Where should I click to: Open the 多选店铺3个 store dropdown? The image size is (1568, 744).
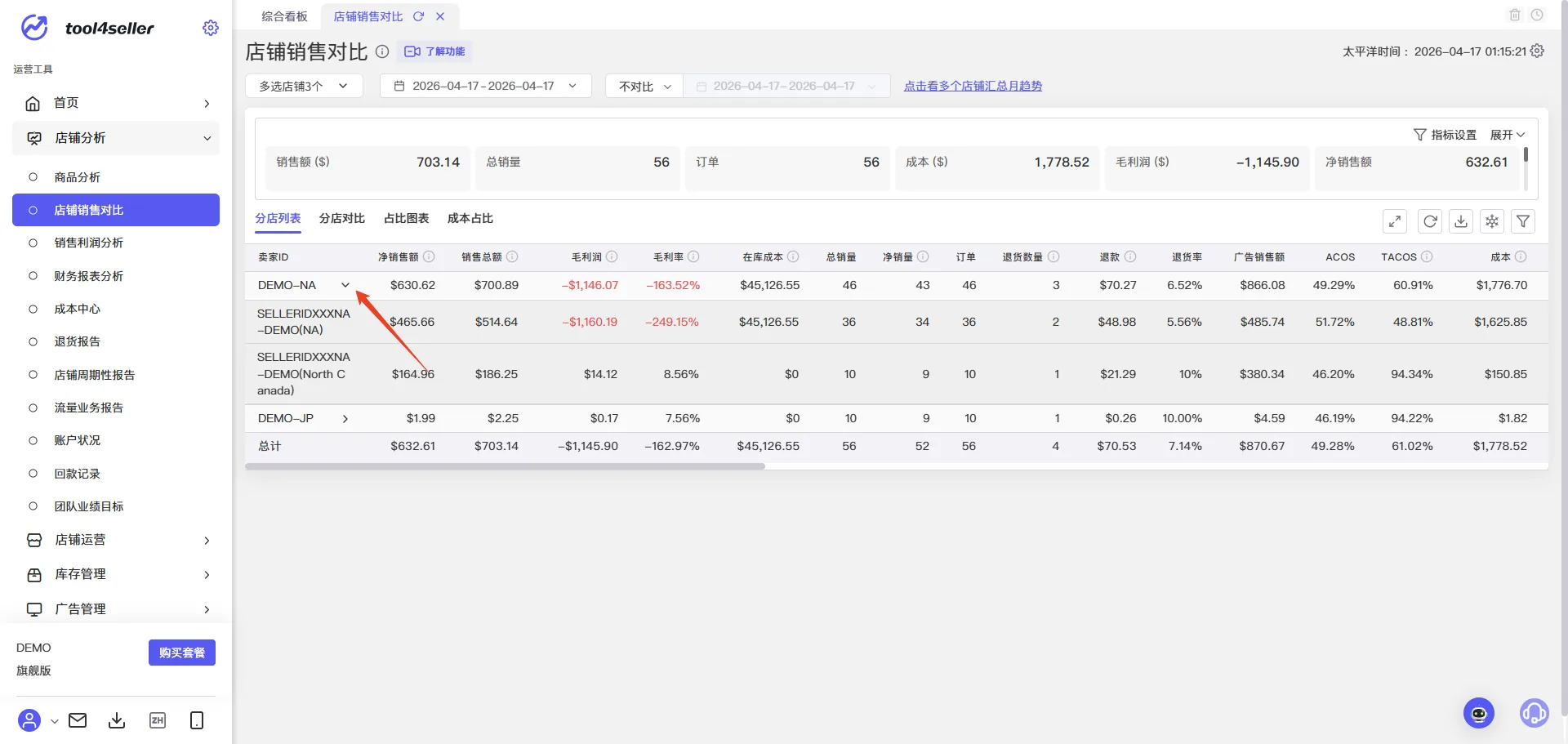304,86
